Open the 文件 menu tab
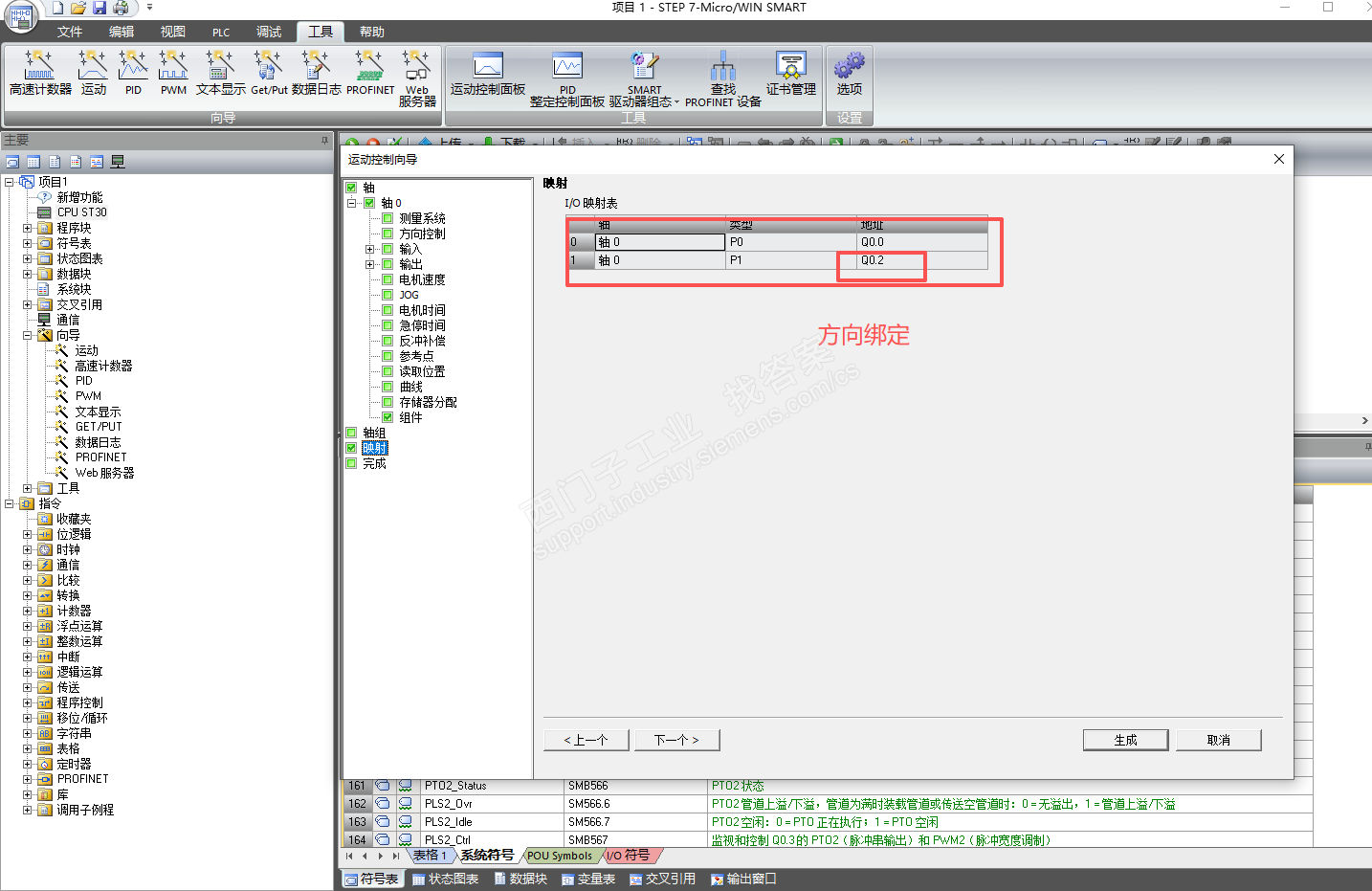The image size is (1372, 891). [70, 32]
